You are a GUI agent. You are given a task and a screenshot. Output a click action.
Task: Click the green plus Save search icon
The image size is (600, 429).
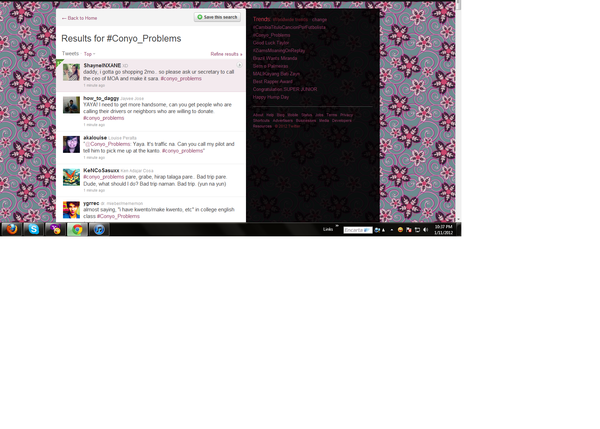pyautogui.click(x=199, y=17)
